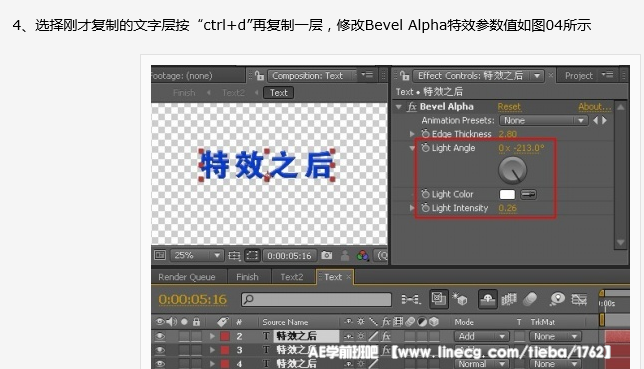Click the Light Intensity stopwatch icon

click(x=426, y=208)
